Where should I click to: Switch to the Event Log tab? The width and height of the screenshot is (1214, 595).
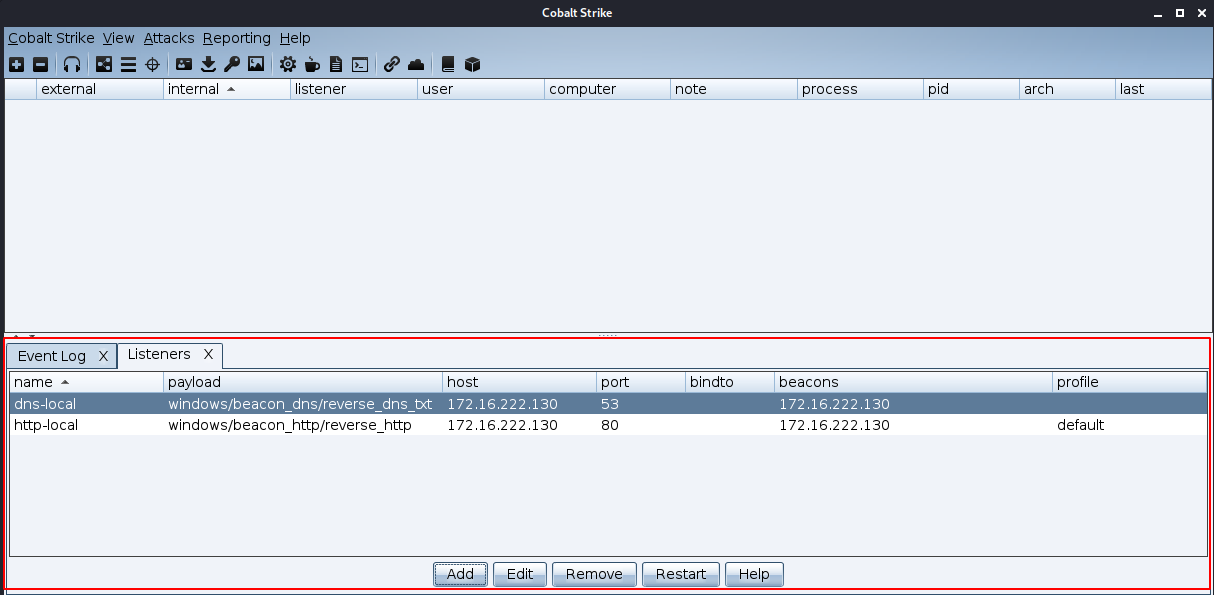pyautogui.click(x=52, y=356)
